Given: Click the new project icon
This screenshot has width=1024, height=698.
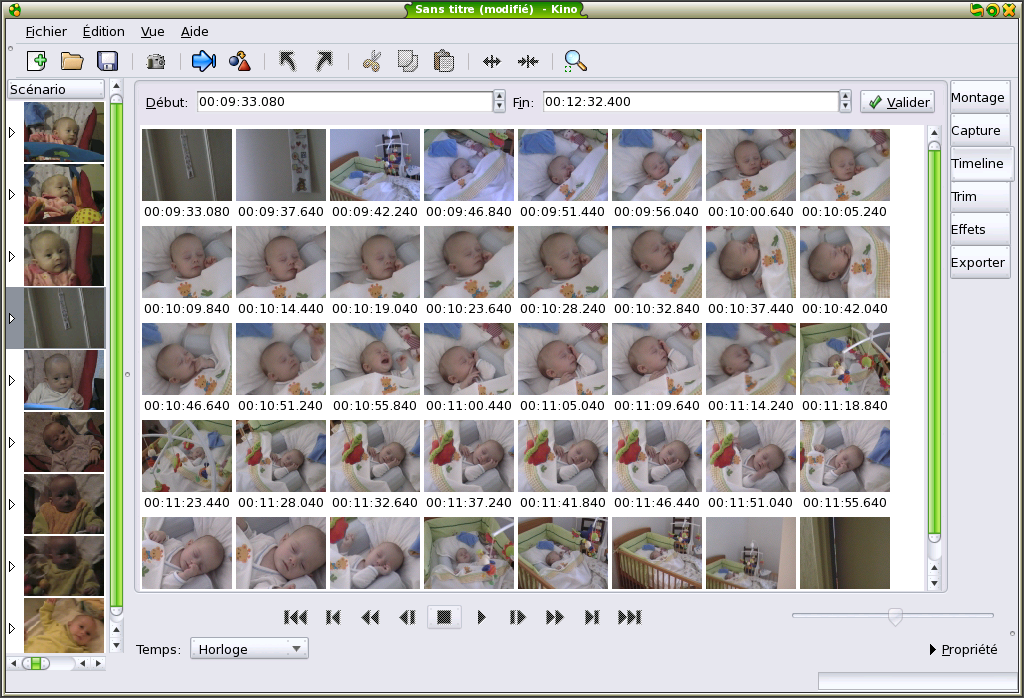Looking at the screenshot, I should (37, 62).
